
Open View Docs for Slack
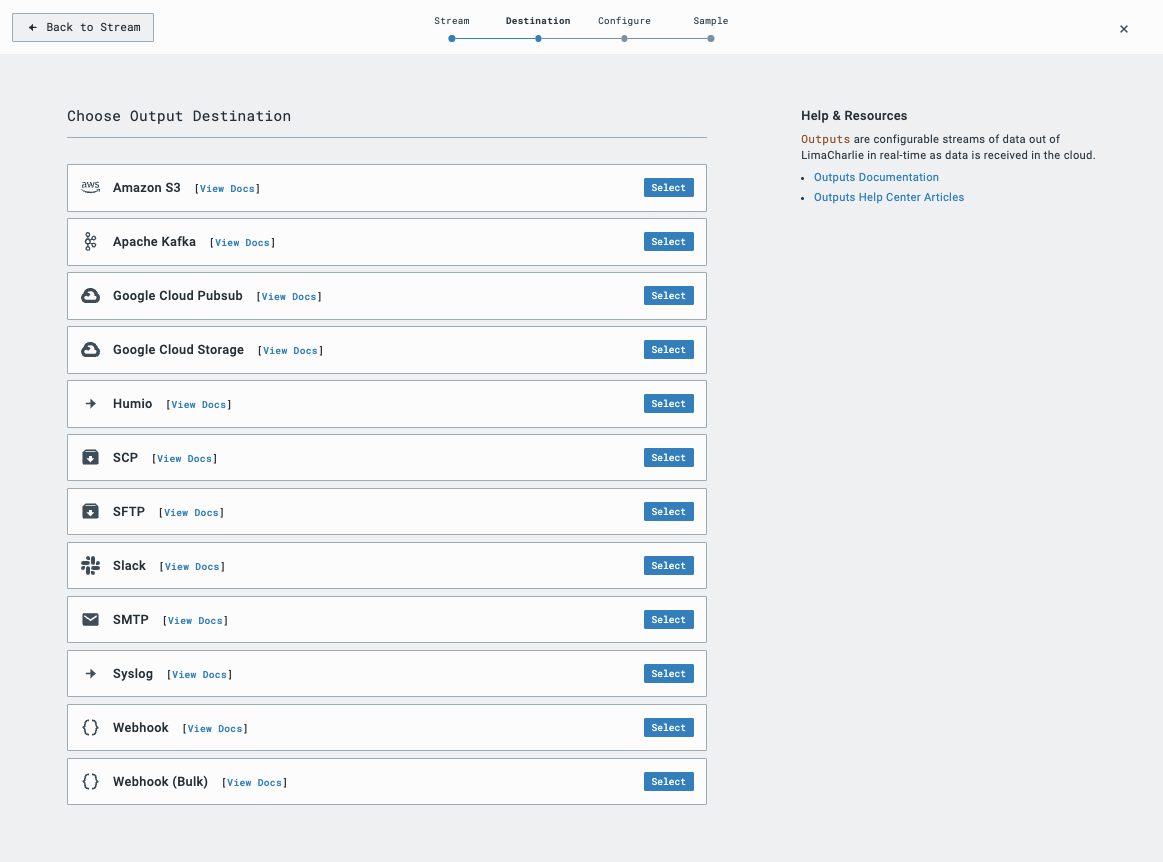[x=192, y=567]
